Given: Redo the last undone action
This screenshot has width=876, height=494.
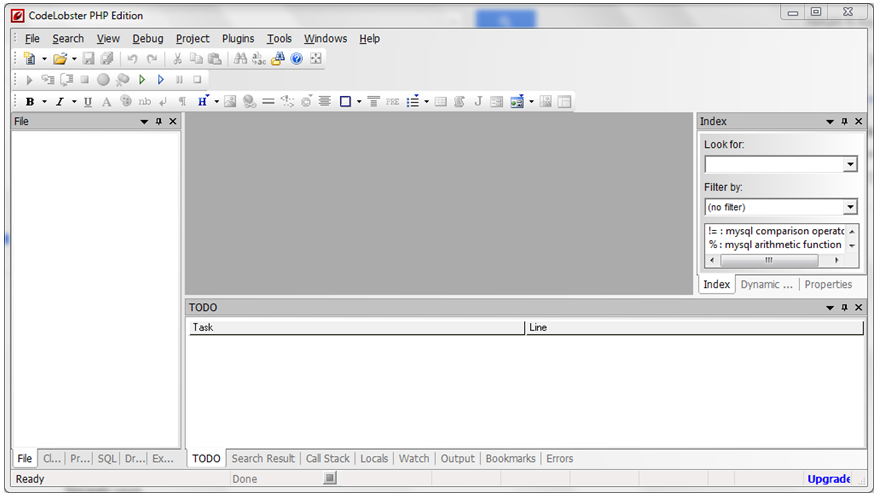Looking at the screenshot, I should pos(152,59).
